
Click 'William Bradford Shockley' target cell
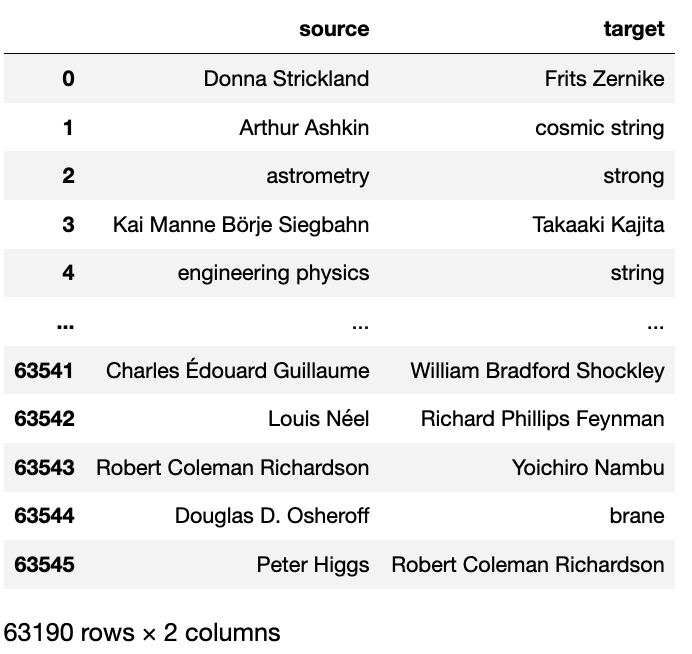(x=537, y=371)
